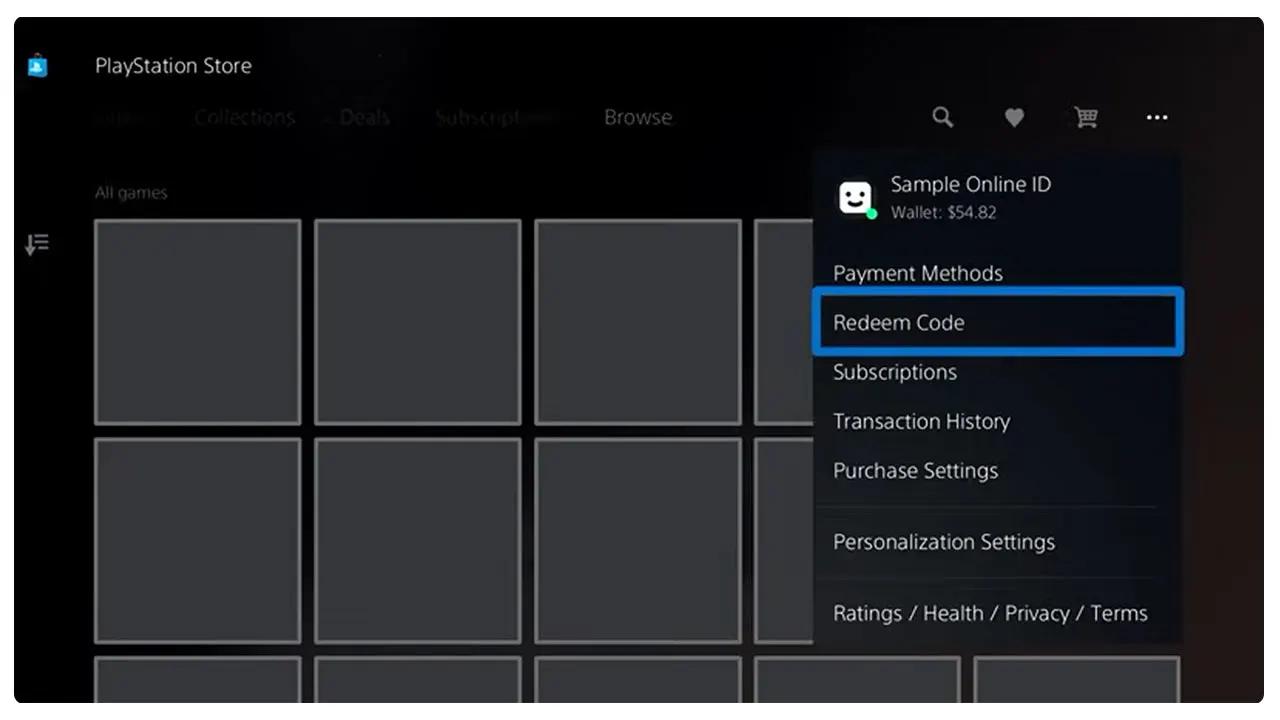Open the wishlist heart icon
This screenshot has height=720, width=1280.
tap(1014, 118)
